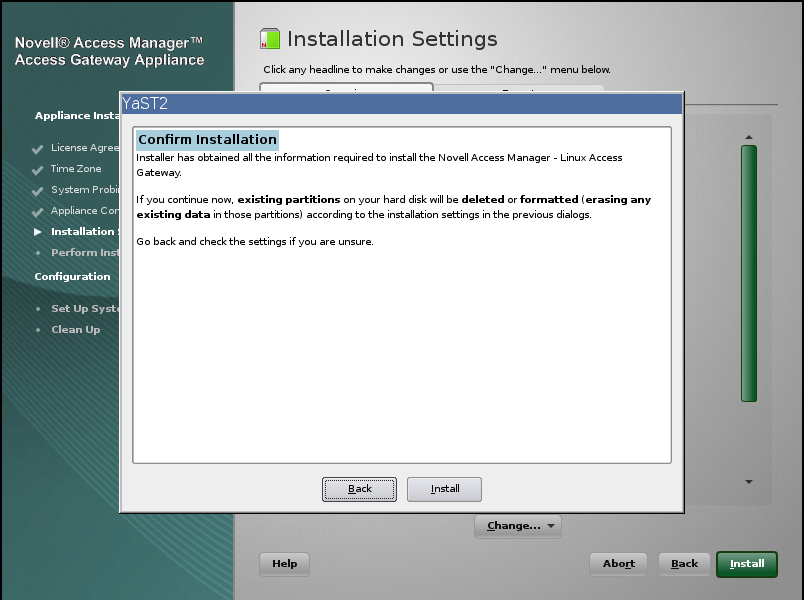Click the scrollbar down arrow
804x600 pixels.
[749, 482]
